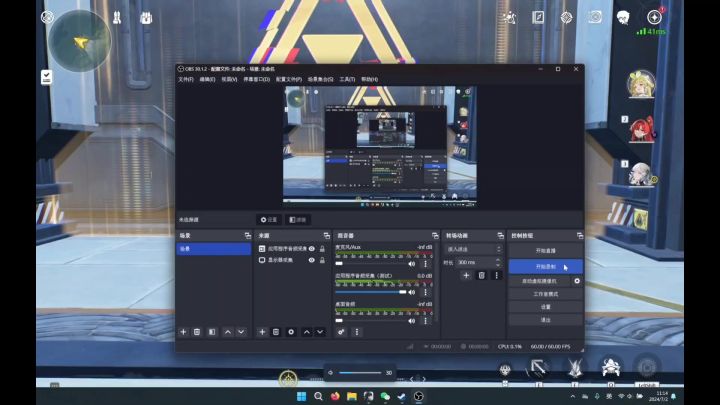The height and width of the screenshot is (405, 720).
Task: Open the Help menu in OBS
Action: coord(369,79)
